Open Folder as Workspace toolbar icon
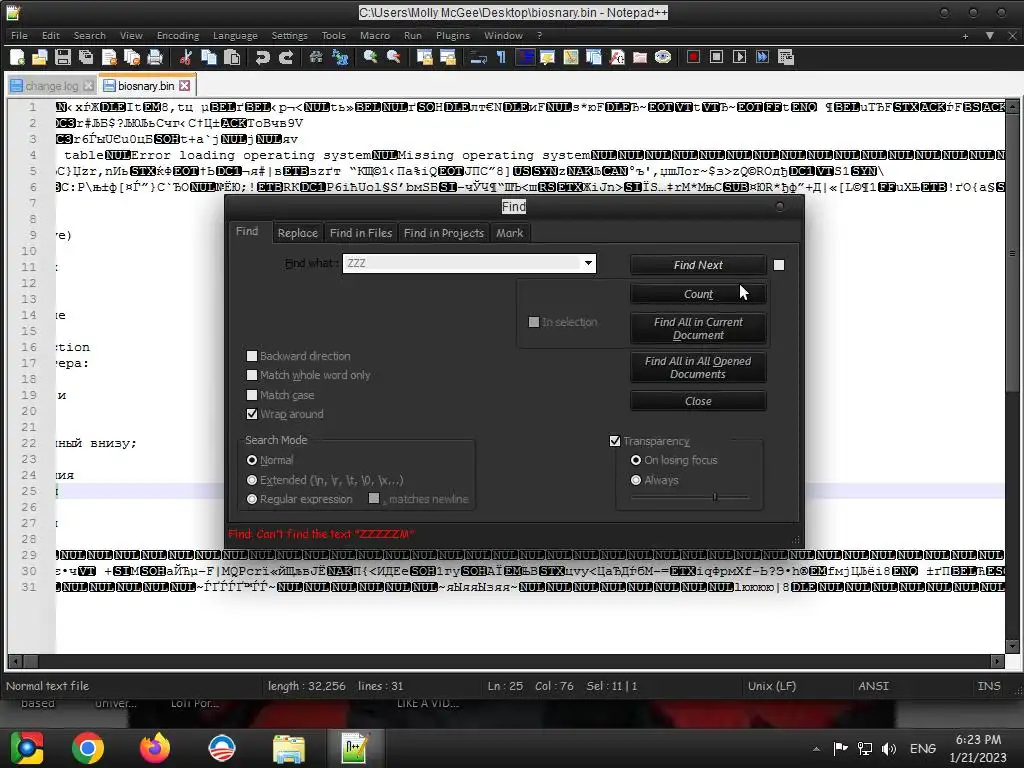This screenshot has width=1024, height=768. pos(640,57)
